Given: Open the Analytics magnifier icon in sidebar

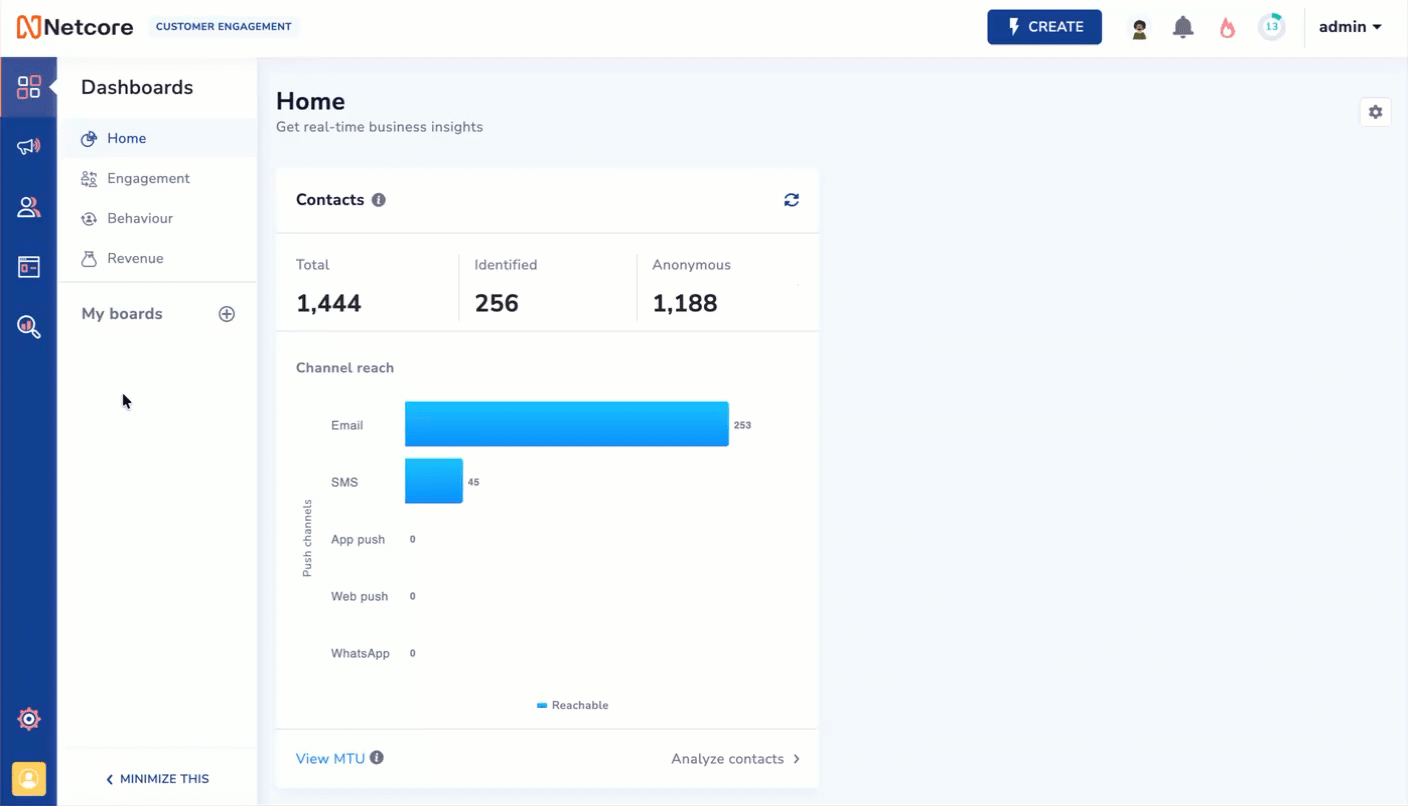Looking at the screenshot, I should click(x=29, y=326).
